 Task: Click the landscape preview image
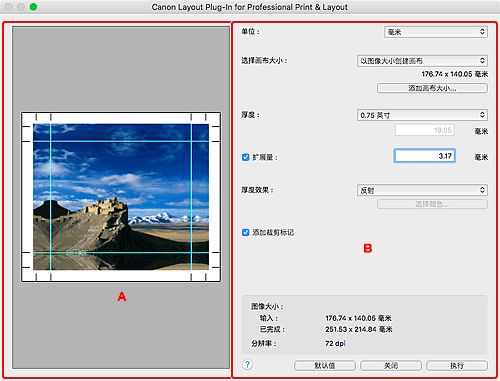point(121,197)
